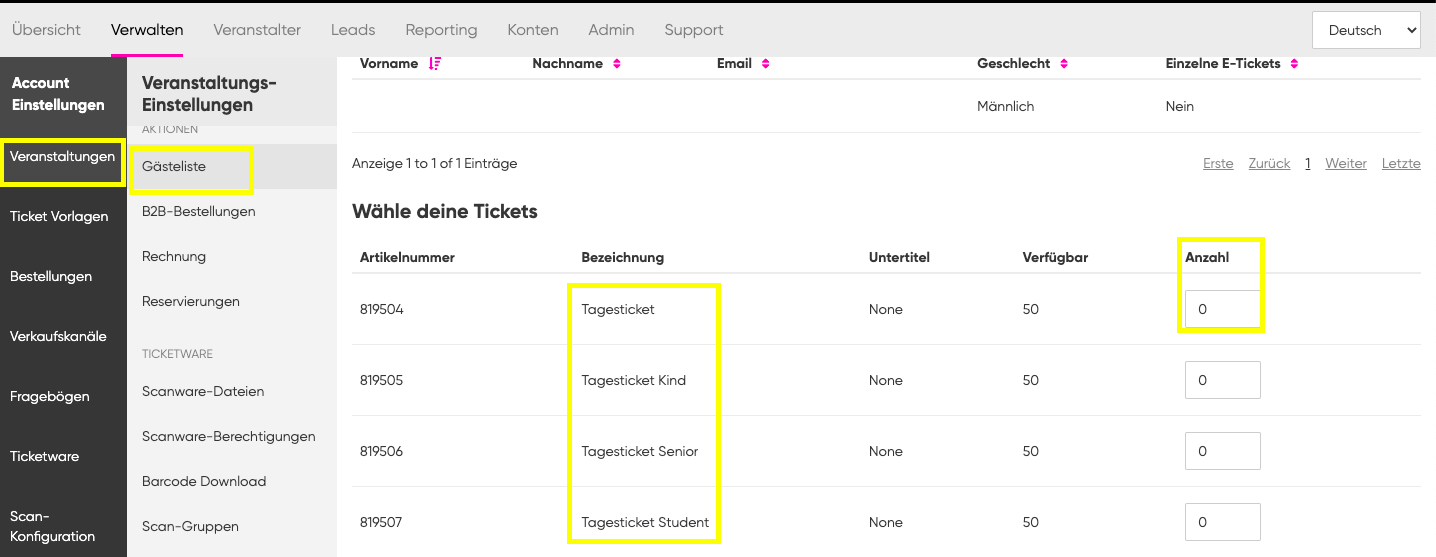Open B2B-Bestellungen in settings menu
The width and height of the screenshot is (1436, 557).
[199, 211]
